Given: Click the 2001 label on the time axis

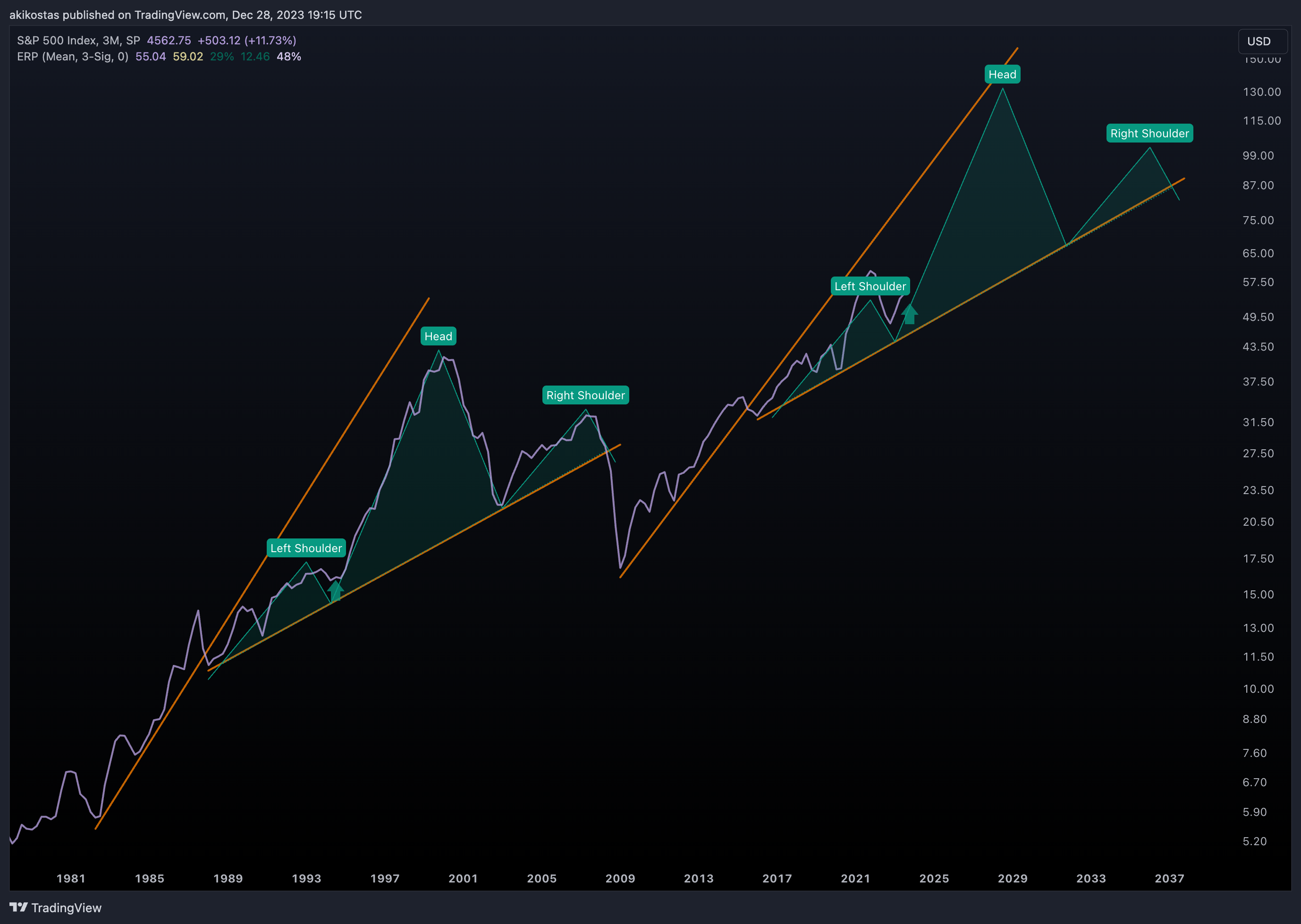Looking at the screenshot, I should (463, 879).
